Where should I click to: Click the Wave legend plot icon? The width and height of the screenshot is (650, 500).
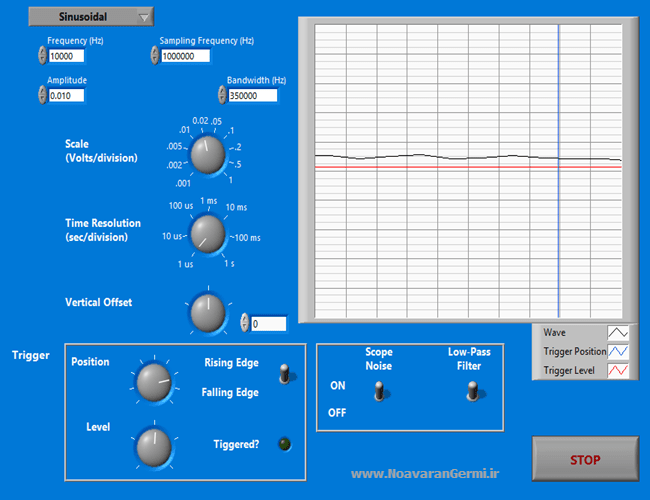(618, 333)
